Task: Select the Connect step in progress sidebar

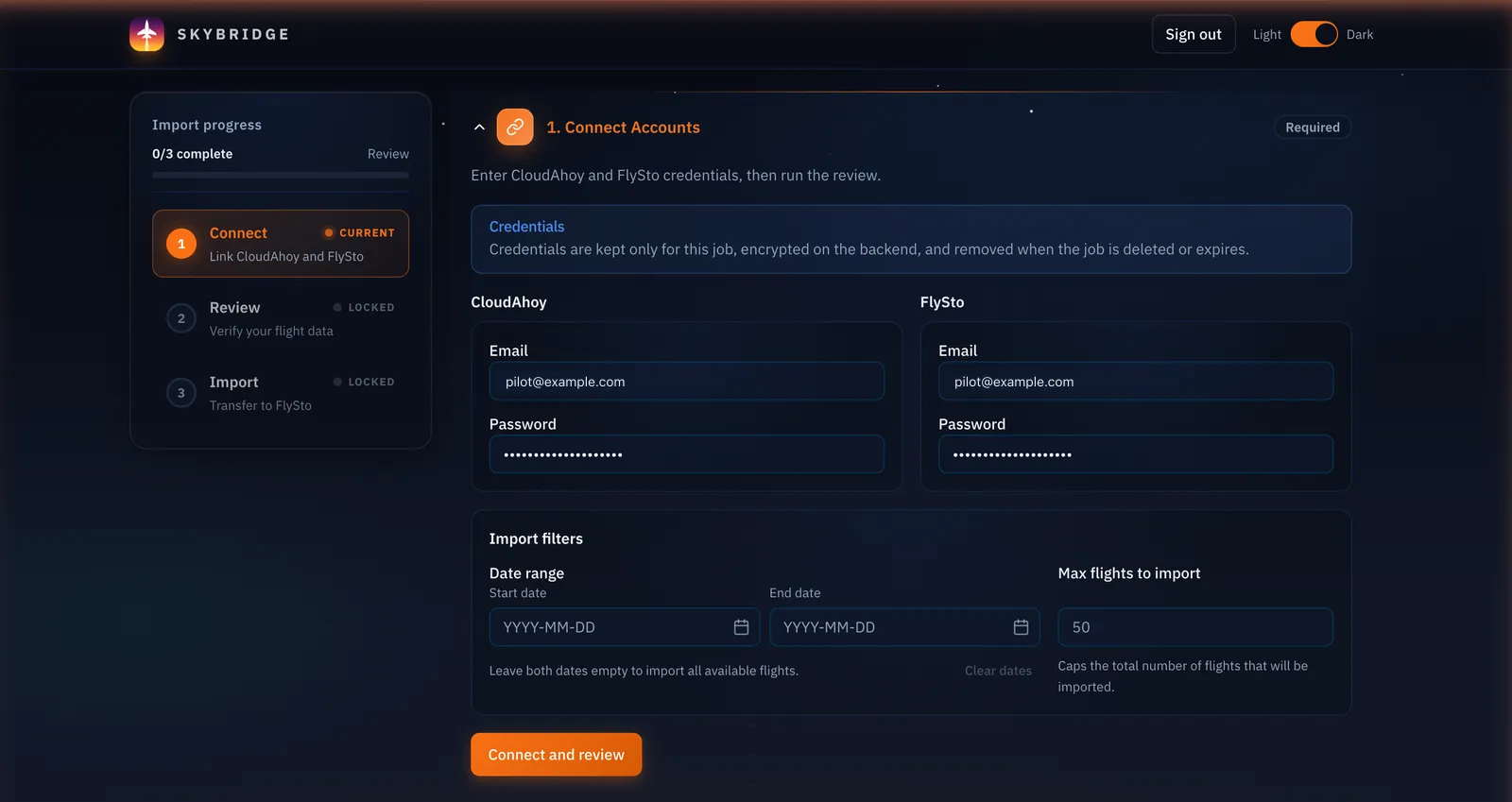Action: pos(281,244)
